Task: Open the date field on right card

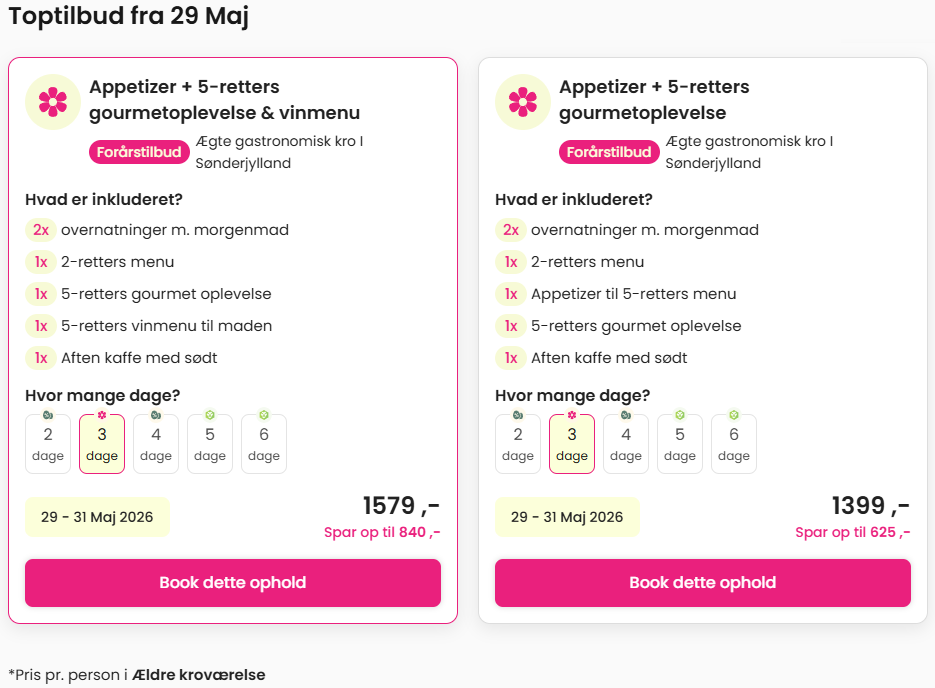Action: tap(567, 517)
